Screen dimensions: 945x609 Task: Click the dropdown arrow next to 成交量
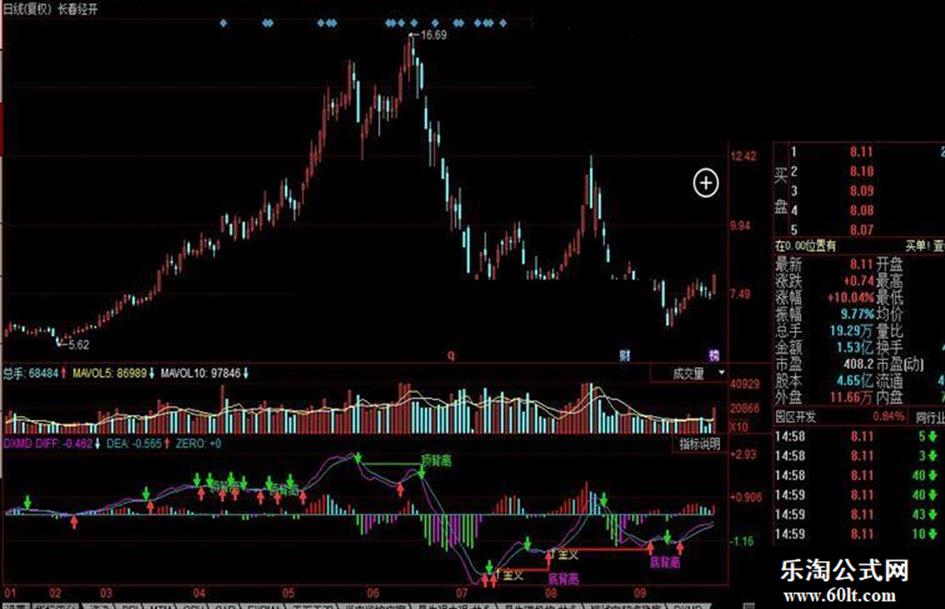tap(721, 373)
